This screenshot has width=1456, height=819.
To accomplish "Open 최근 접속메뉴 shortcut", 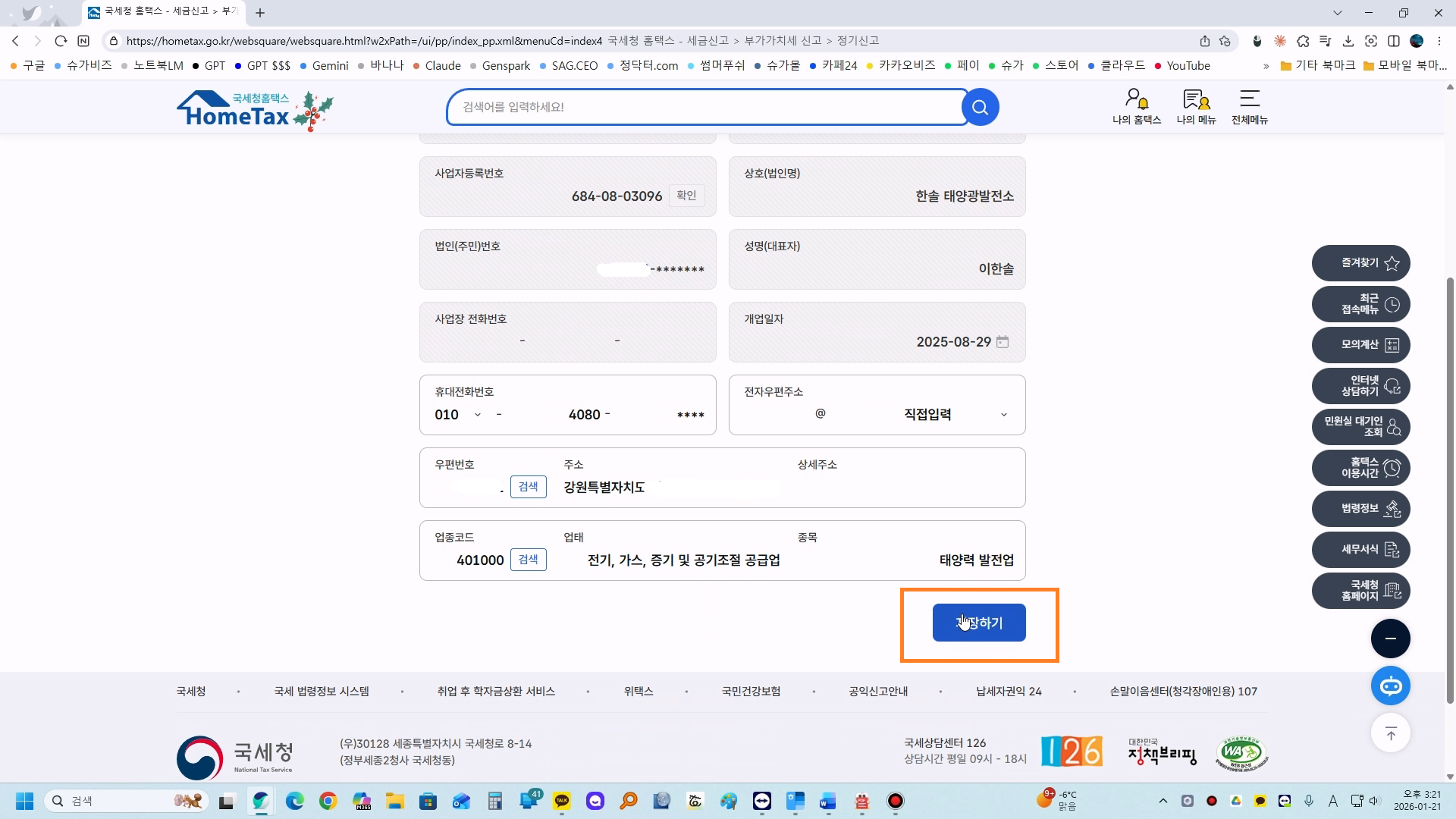I will coord(1360,304).
